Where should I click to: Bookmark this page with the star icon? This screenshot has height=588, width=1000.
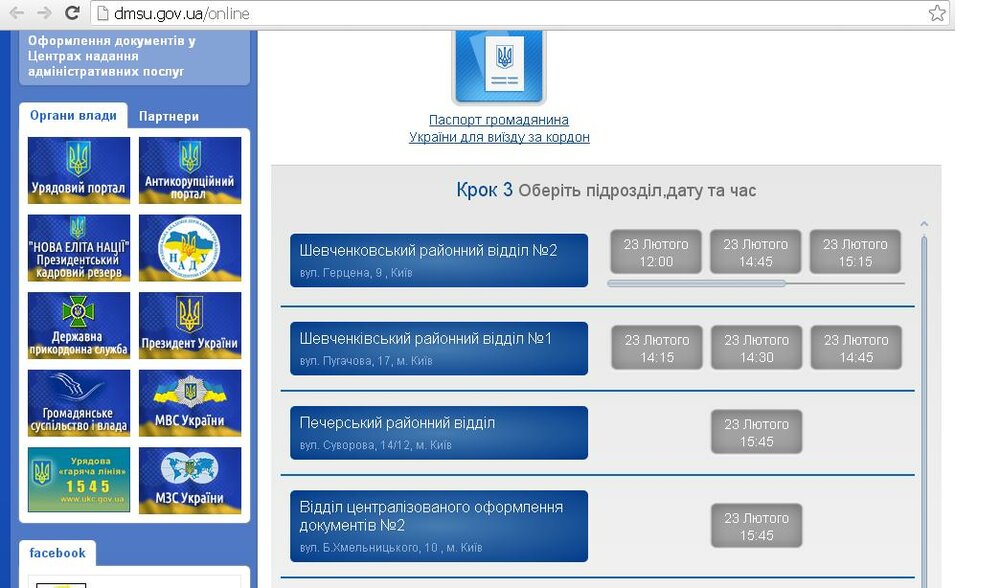tap(936, 13)
